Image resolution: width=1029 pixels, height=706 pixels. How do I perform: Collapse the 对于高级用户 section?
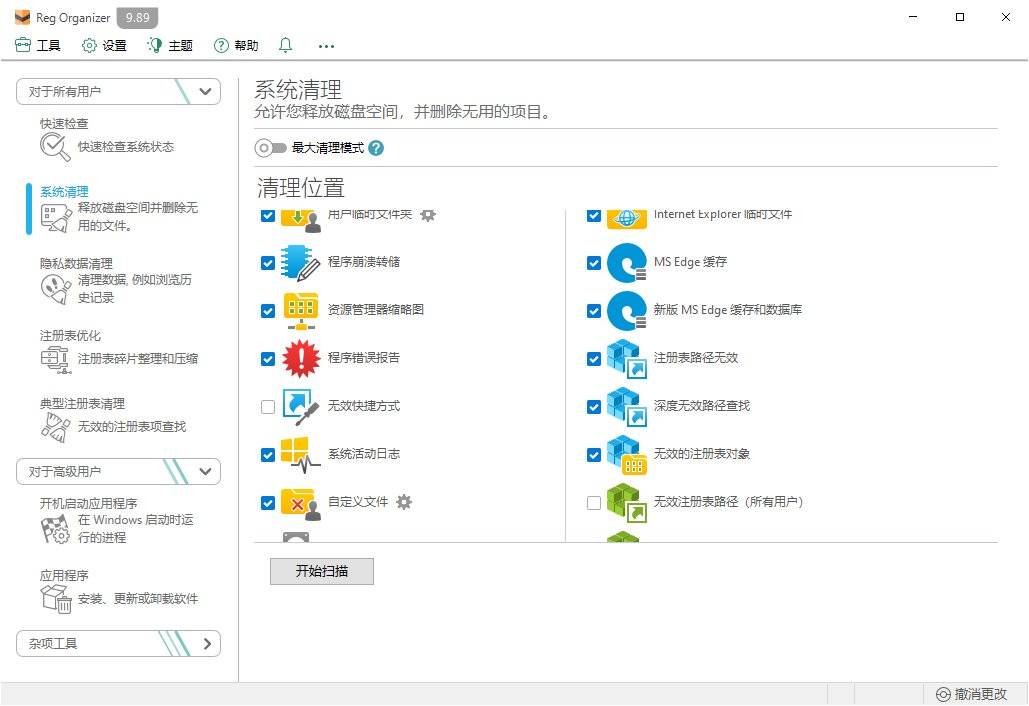pyautogui.click(x=205, y=471)
